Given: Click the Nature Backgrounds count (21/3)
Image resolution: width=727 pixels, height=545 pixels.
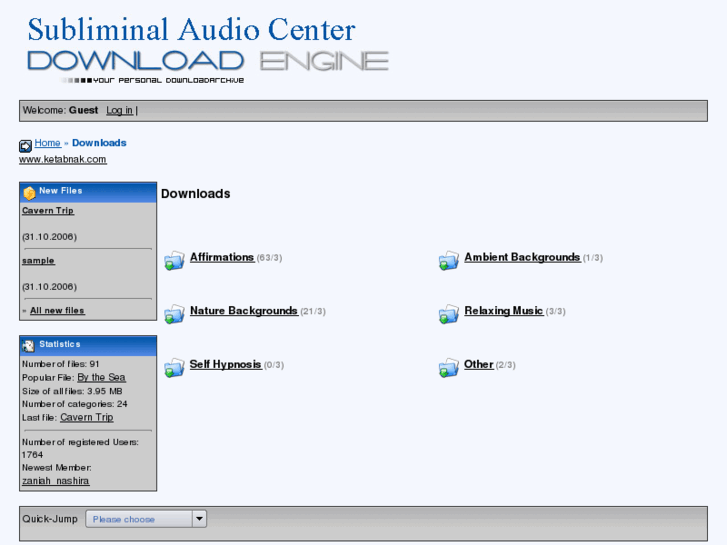Looking at the screenshot, I should coord(313,312).
